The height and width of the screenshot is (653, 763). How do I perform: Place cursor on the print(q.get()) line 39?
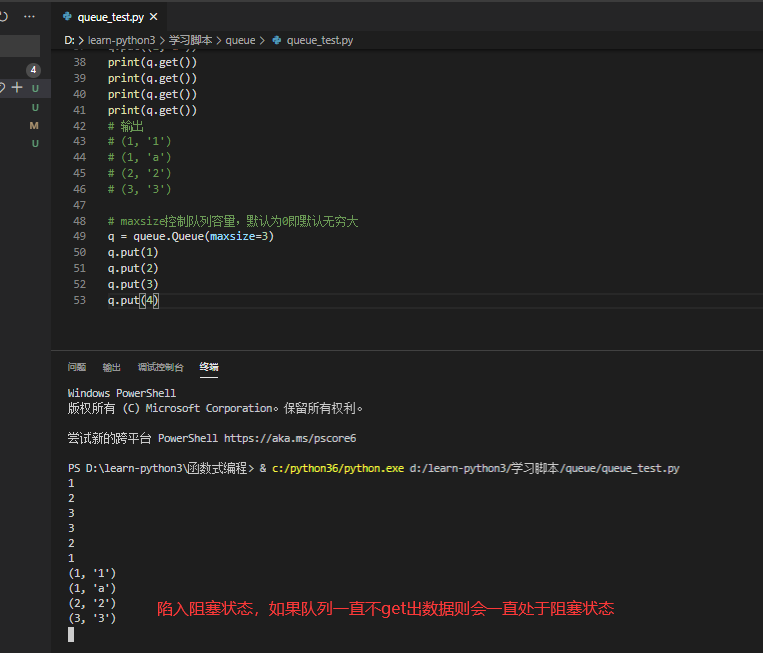[x=152, y=78]
